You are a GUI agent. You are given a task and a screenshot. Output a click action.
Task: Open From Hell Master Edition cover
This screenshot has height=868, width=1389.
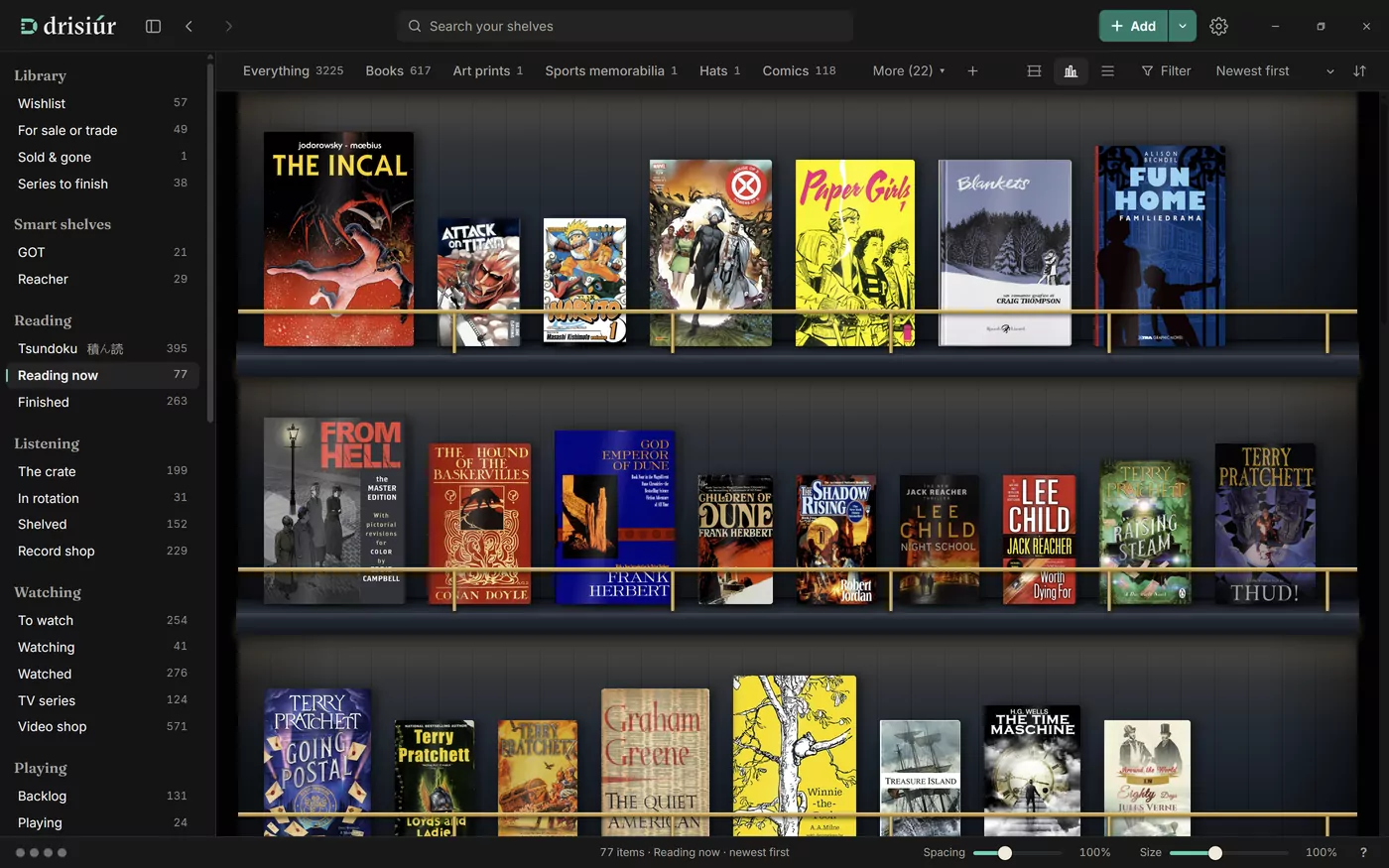[334, 511]
